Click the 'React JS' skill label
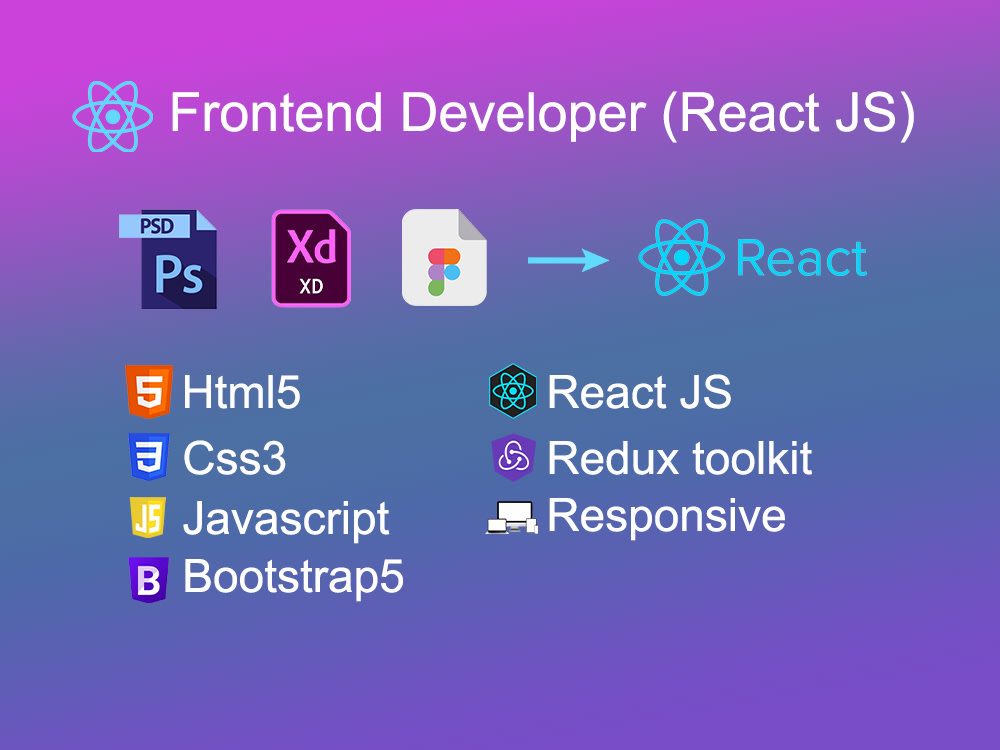This screenshot has height=750, width=1000. 640,392
